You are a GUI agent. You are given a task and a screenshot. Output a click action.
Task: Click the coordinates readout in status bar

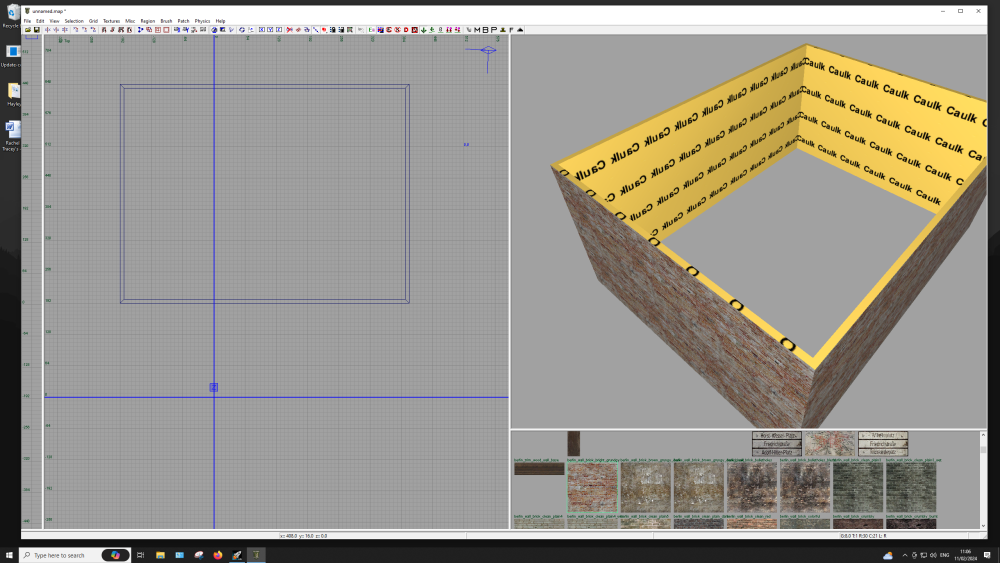tap(304, 536)
